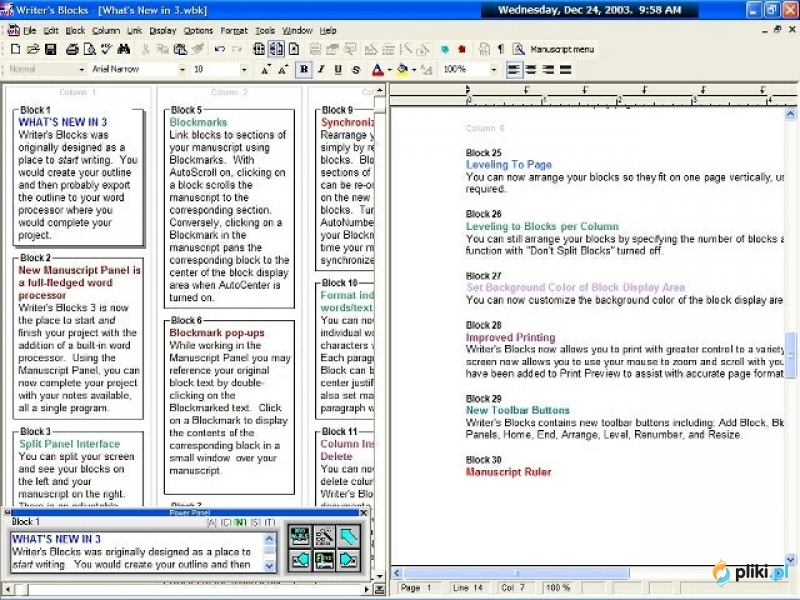Image resolution: width=800 pixels, height=600 pixels.
Task: Open the Format menu
Action: click(234, 31)
